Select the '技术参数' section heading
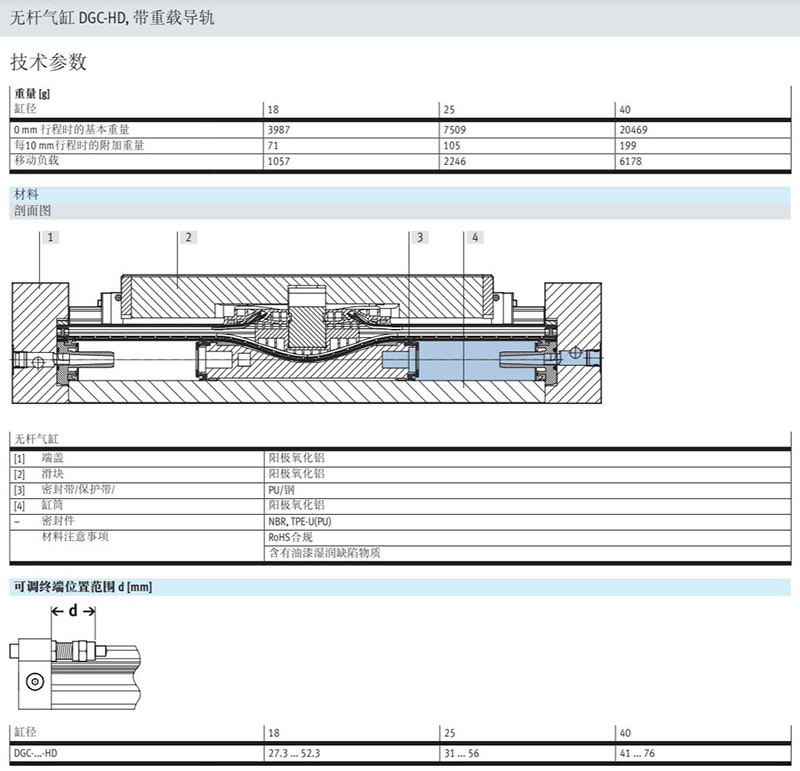This screenshot has height=771, width=800. [48, 62]
